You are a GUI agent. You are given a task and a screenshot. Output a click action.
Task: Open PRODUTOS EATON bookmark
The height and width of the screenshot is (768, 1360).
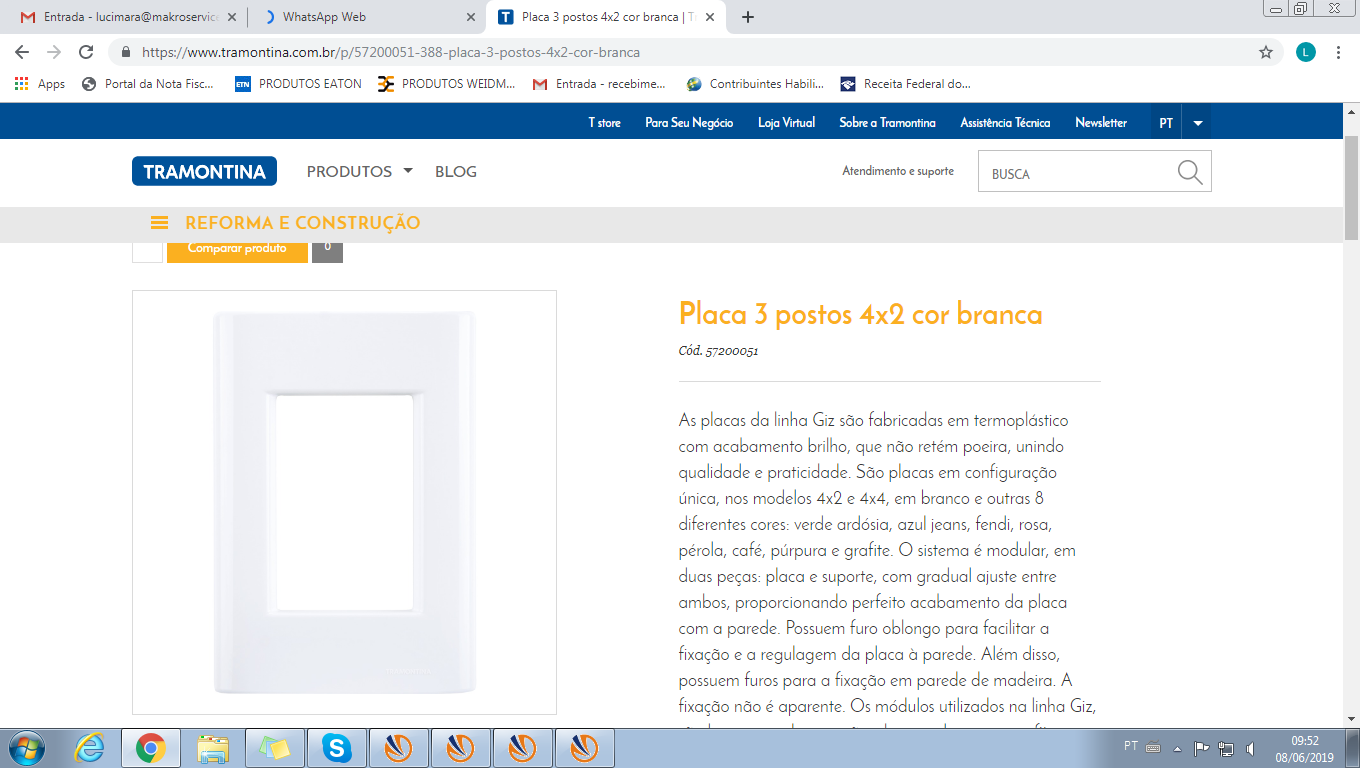pos(298,84)
